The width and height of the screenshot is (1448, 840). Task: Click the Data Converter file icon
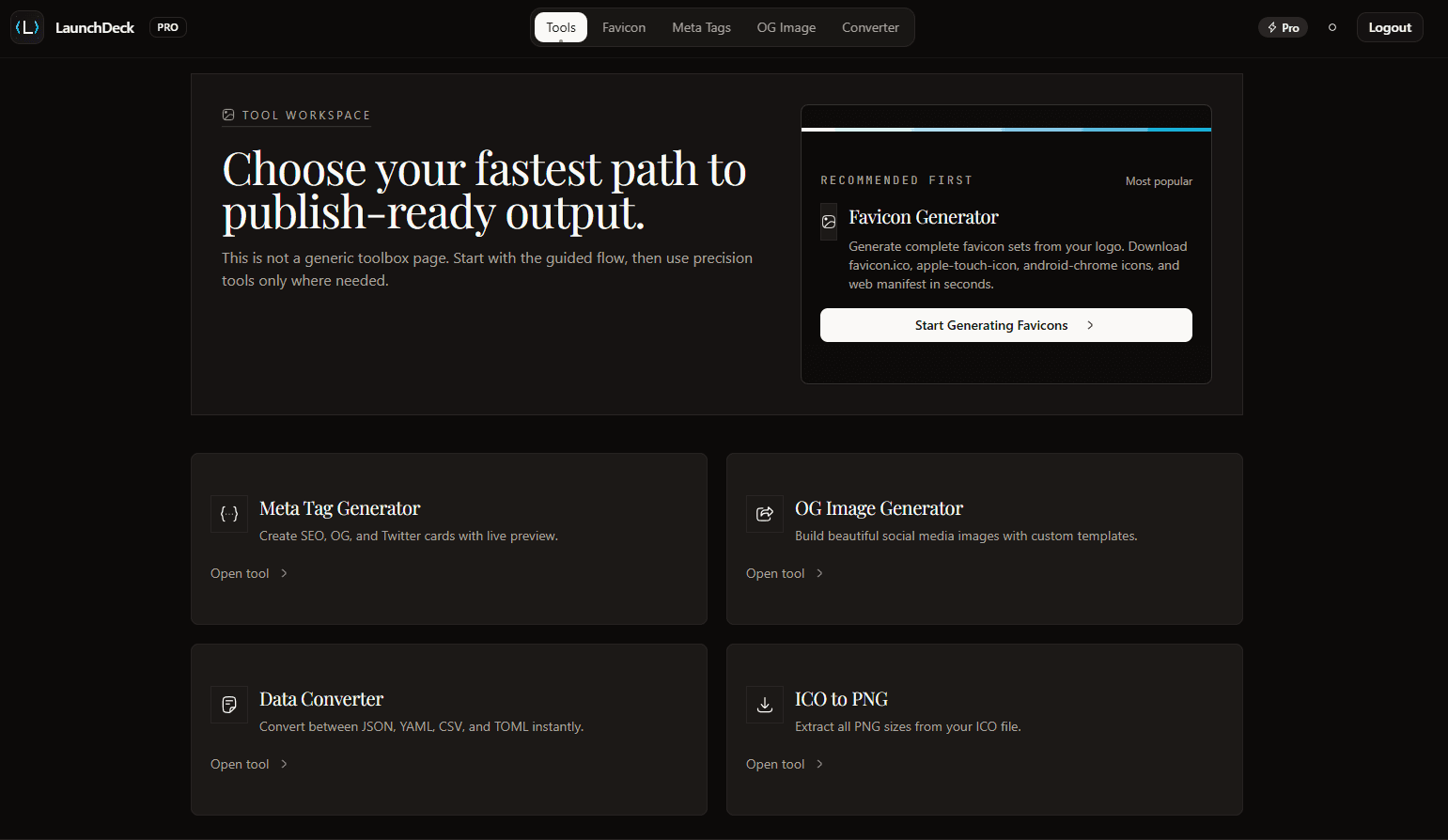229,705
